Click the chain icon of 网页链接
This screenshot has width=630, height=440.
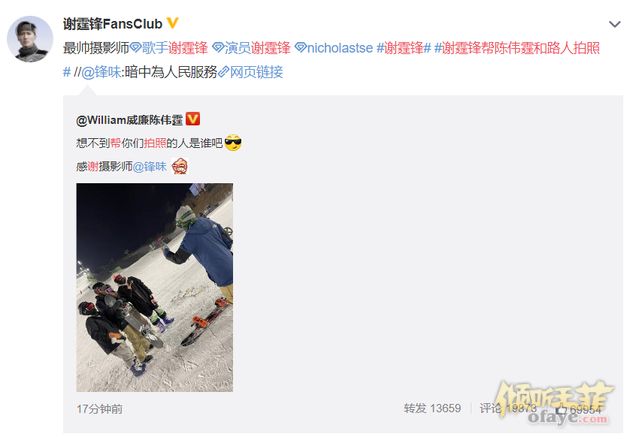click(223, 72)
